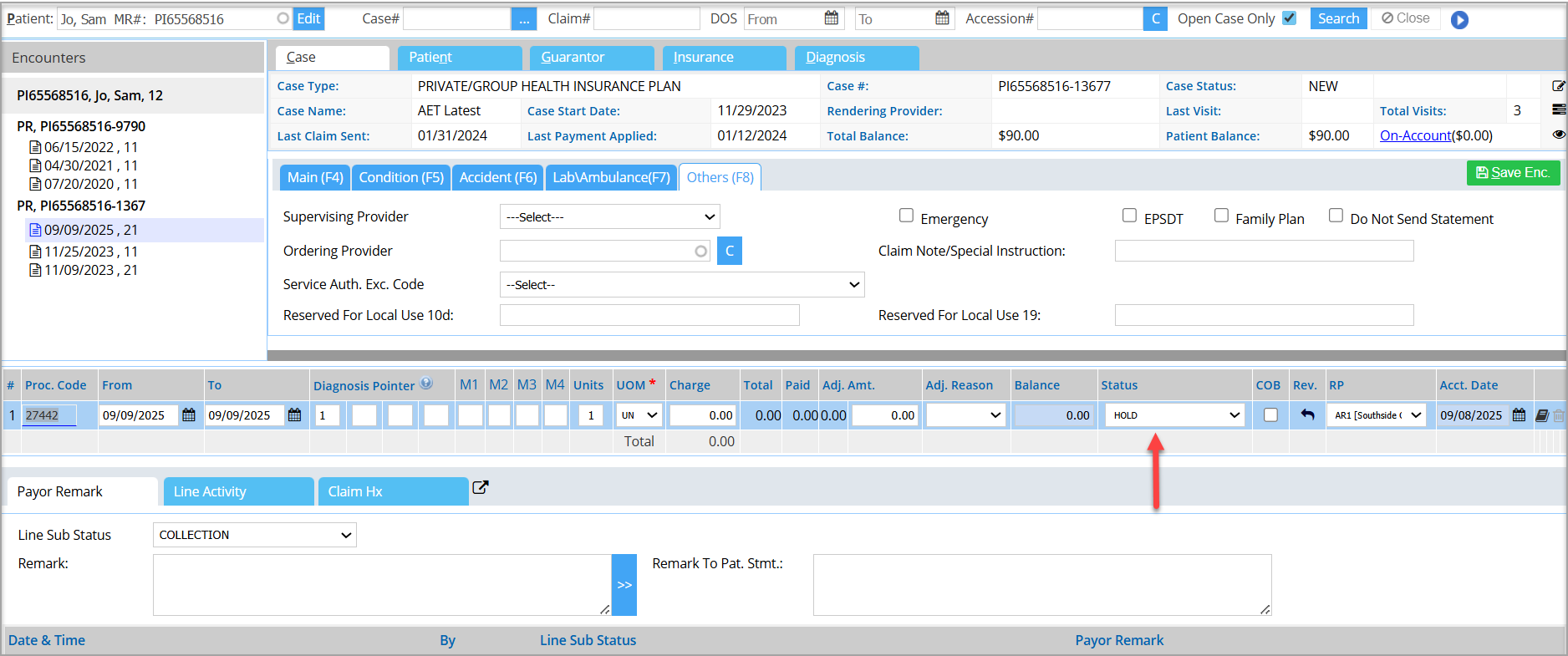This screenshot has height=656, width=1568.
Task: Click the blue play arrow icon beside Close
Action: click(1459, 20)
